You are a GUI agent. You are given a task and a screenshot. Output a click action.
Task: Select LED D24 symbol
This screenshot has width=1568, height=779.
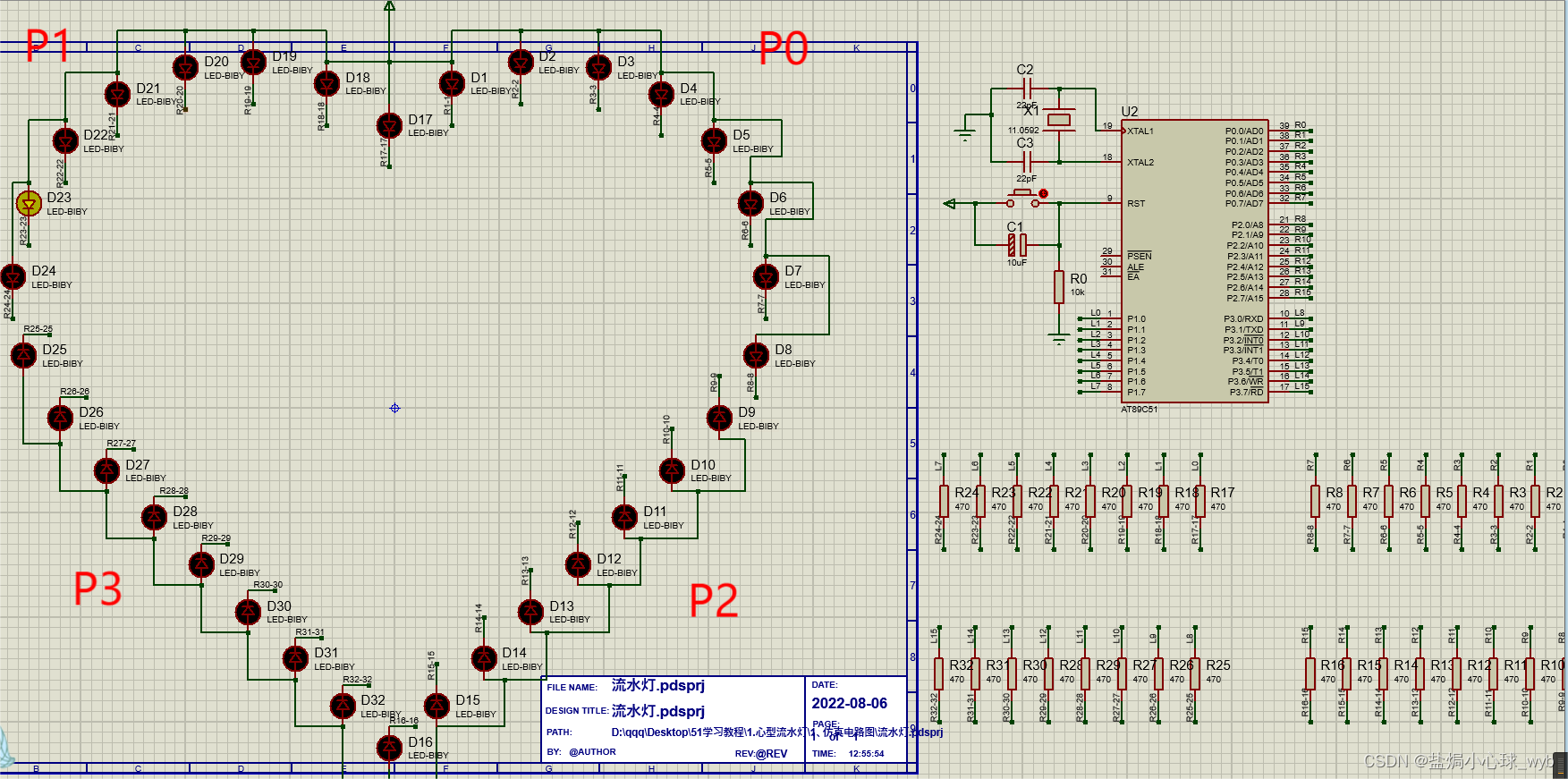[13, 276]
